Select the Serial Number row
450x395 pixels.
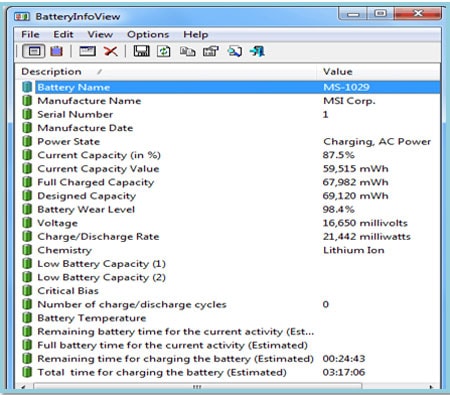coord(228,114)
